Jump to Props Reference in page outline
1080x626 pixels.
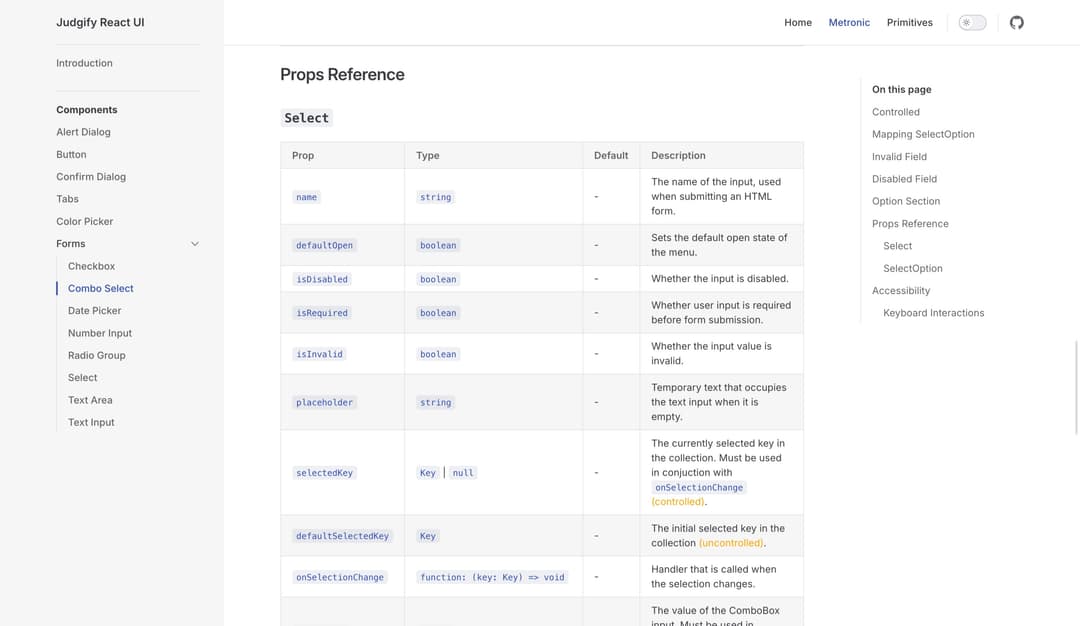pyautogui.click(x=910, y=224)
